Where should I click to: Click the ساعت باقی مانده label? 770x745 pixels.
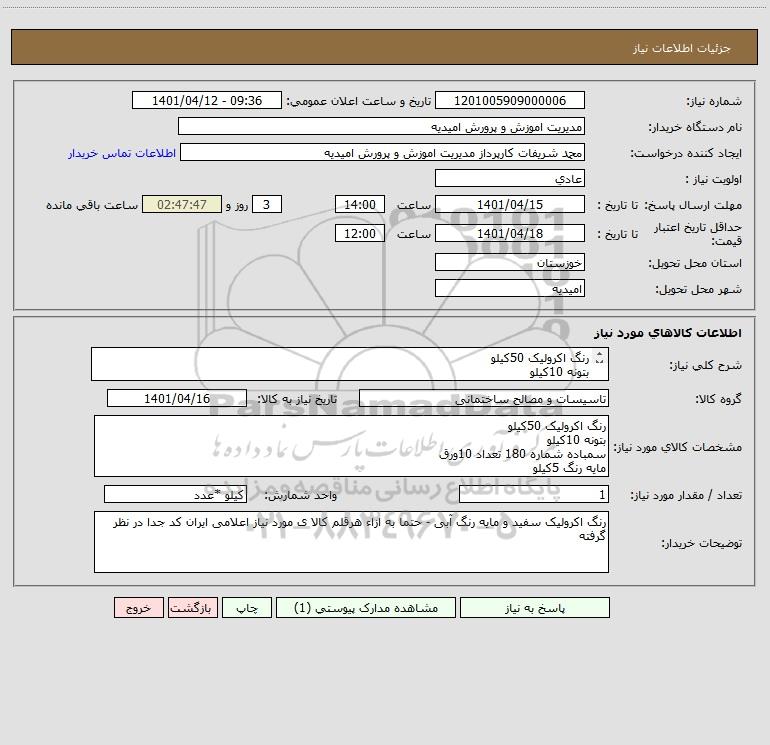point(92,205)
